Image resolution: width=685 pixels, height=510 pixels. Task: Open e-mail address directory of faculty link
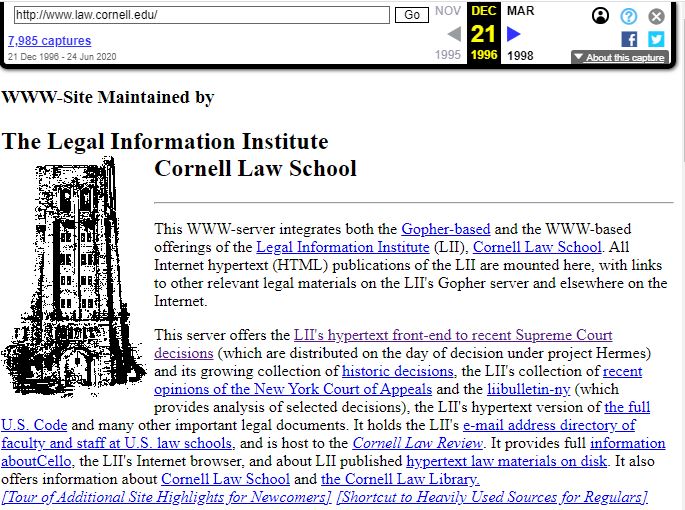tap(549, 425)
